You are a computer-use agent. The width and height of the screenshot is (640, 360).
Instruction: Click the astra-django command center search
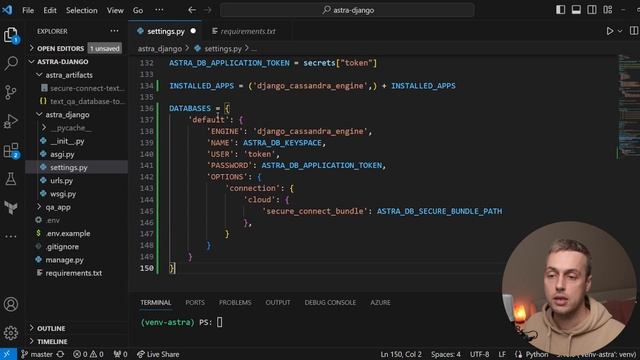(347, 10)
